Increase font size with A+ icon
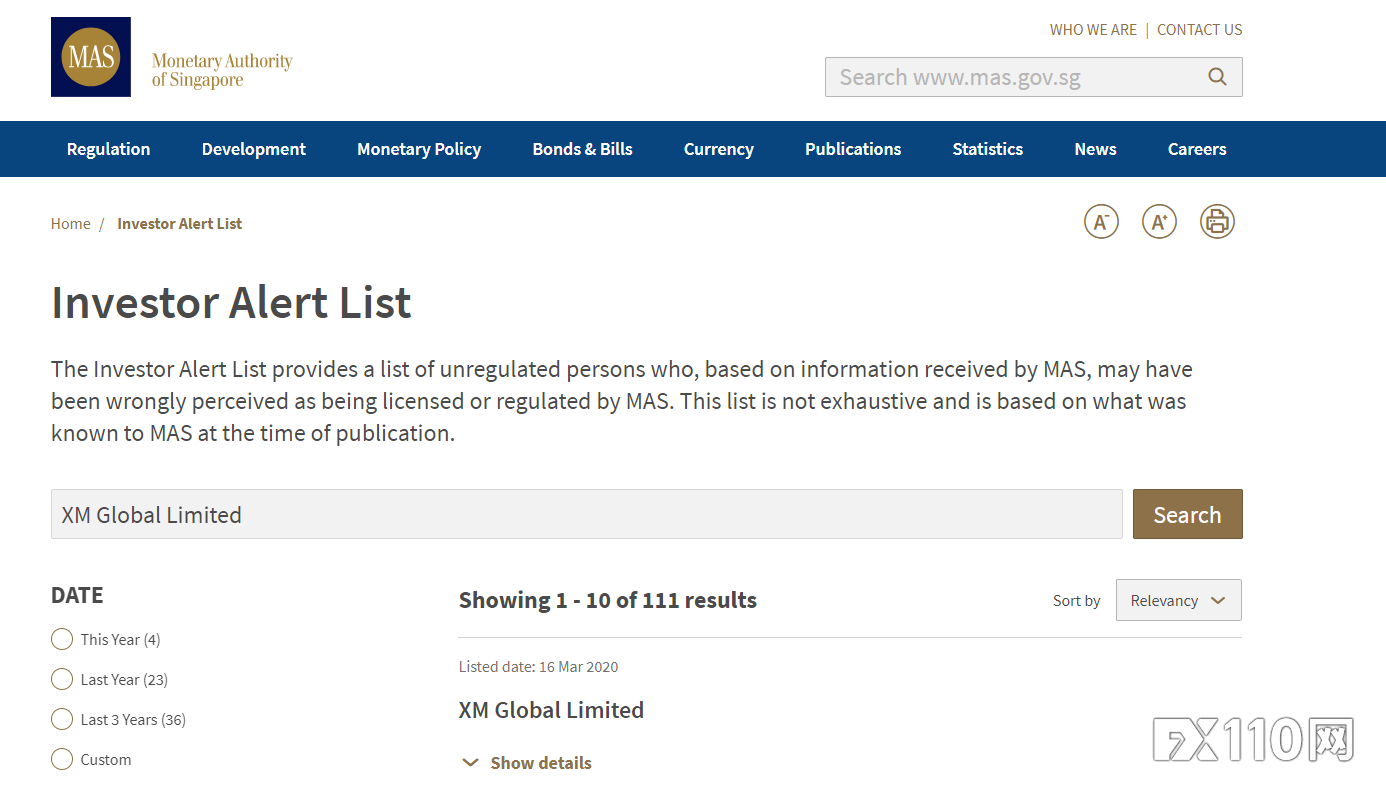The width and height of the screenshot is (1386, 786). [1159, 221]
